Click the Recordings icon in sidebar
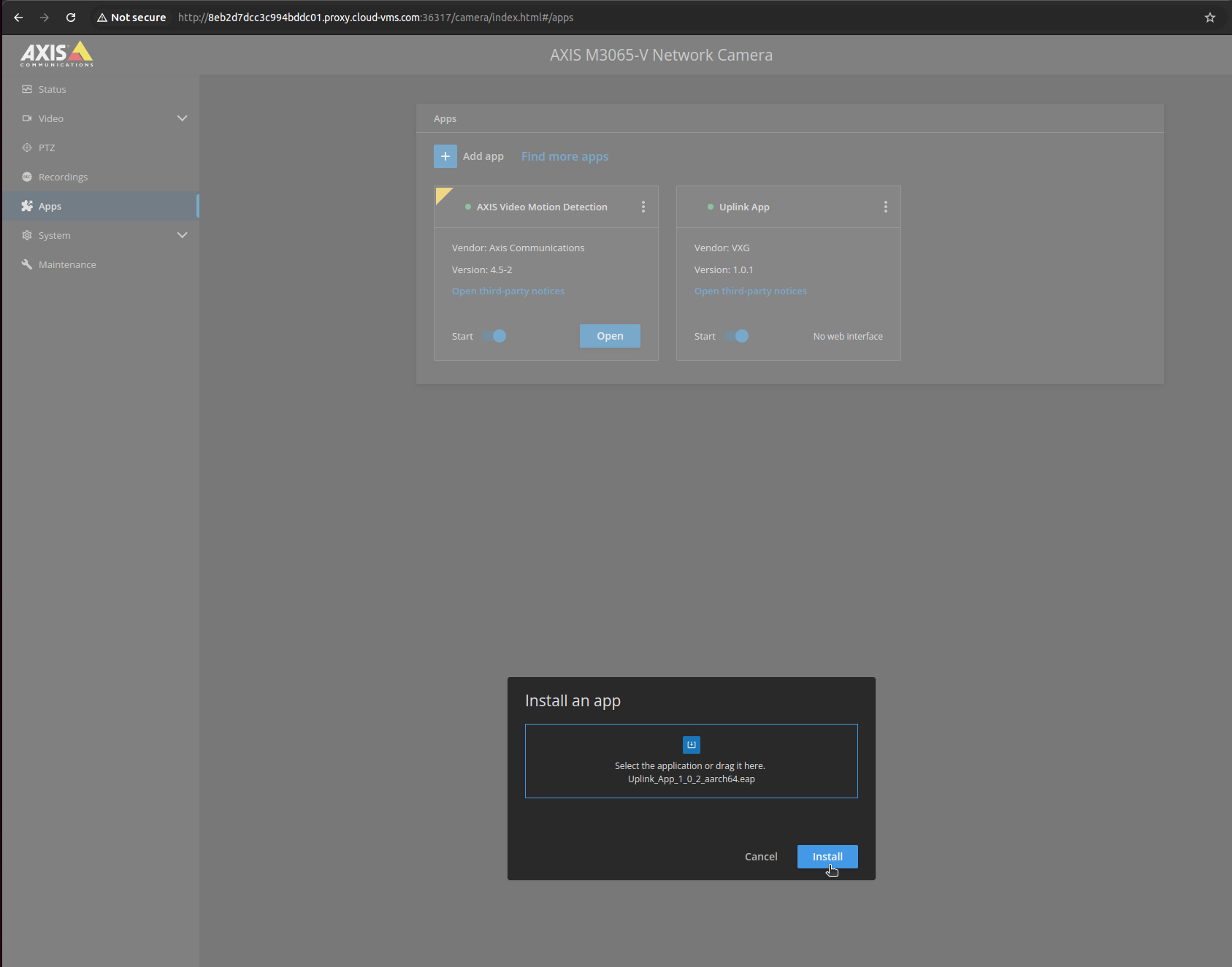 27,177
